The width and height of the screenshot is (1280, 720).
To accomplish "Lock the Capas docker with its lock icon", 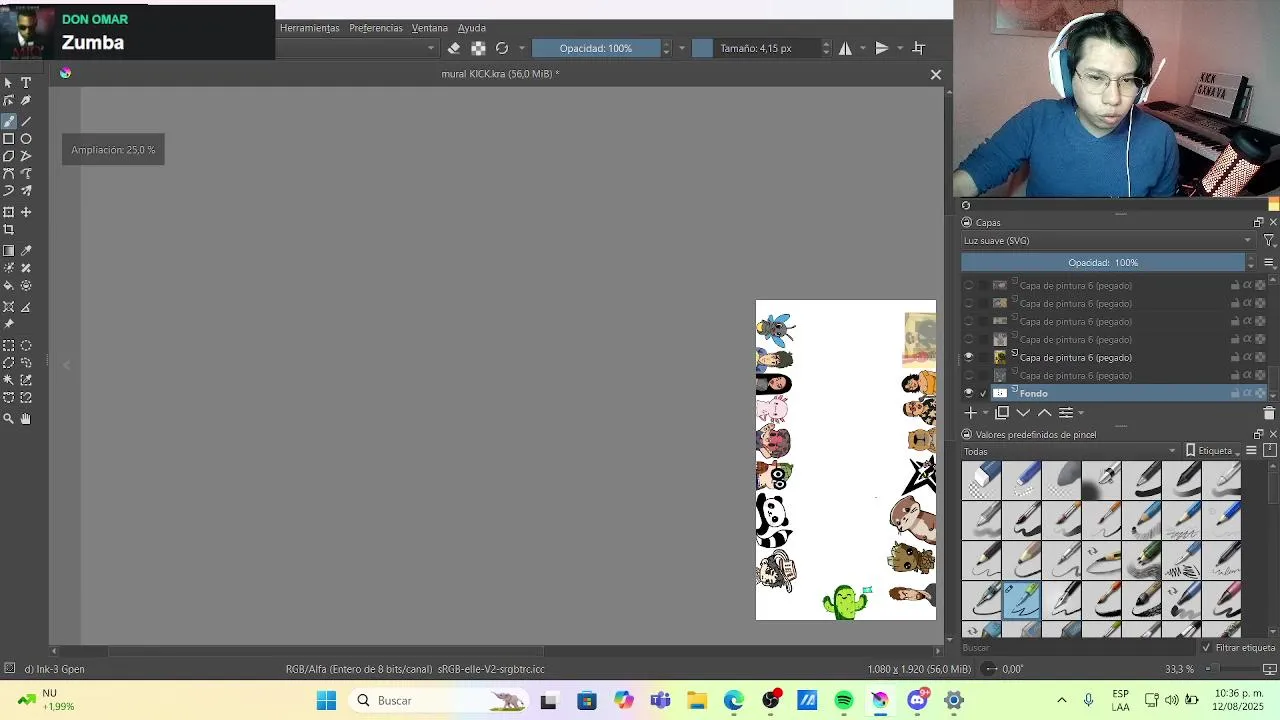I will (x=966, y=223).
